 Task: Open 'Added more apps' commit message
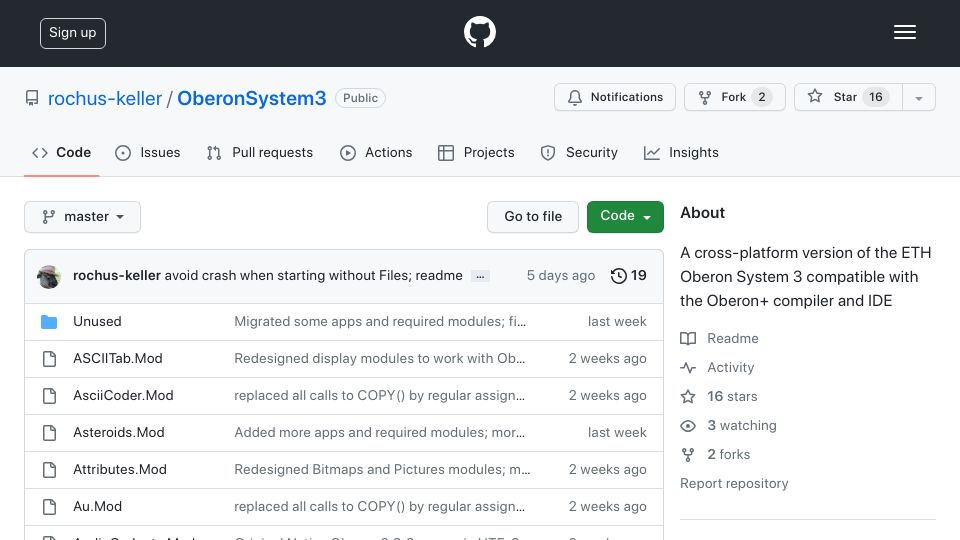[x=380, y=432]
